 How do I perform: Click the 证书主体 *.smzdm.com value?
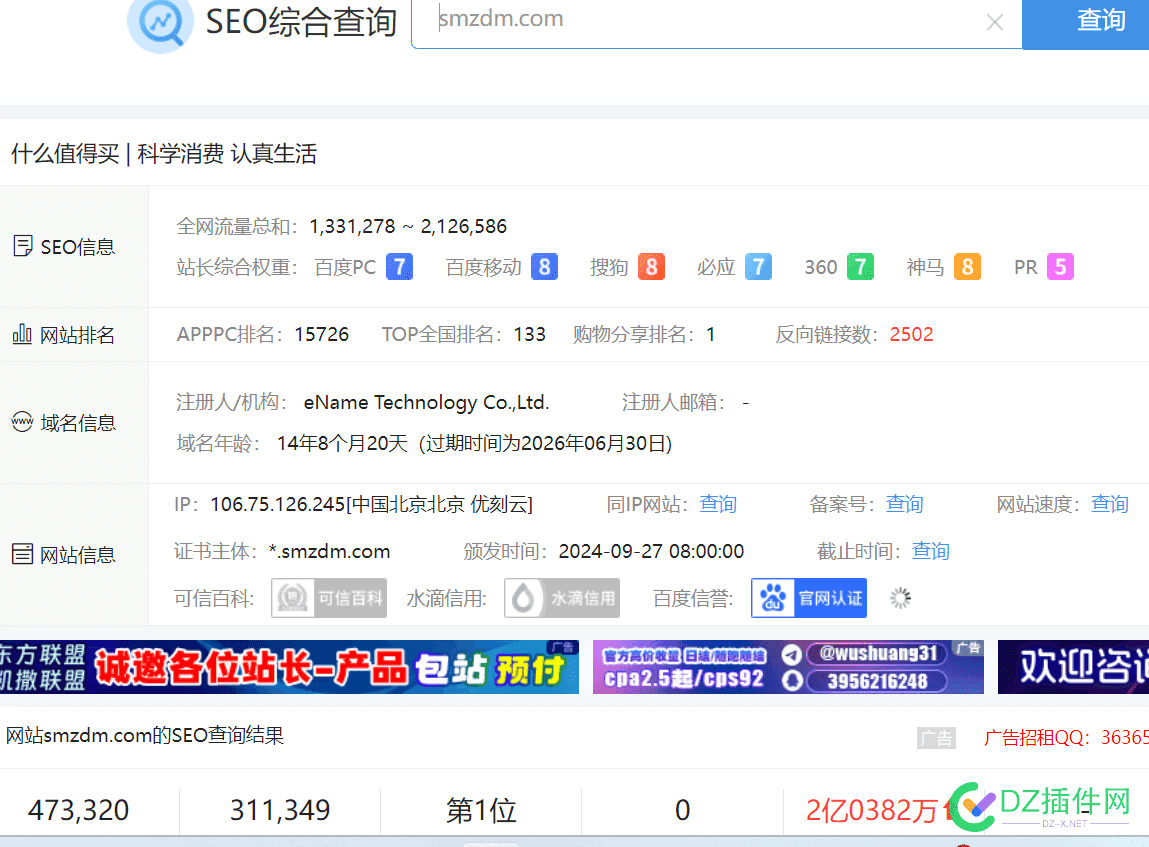click(x=330, y=551)
